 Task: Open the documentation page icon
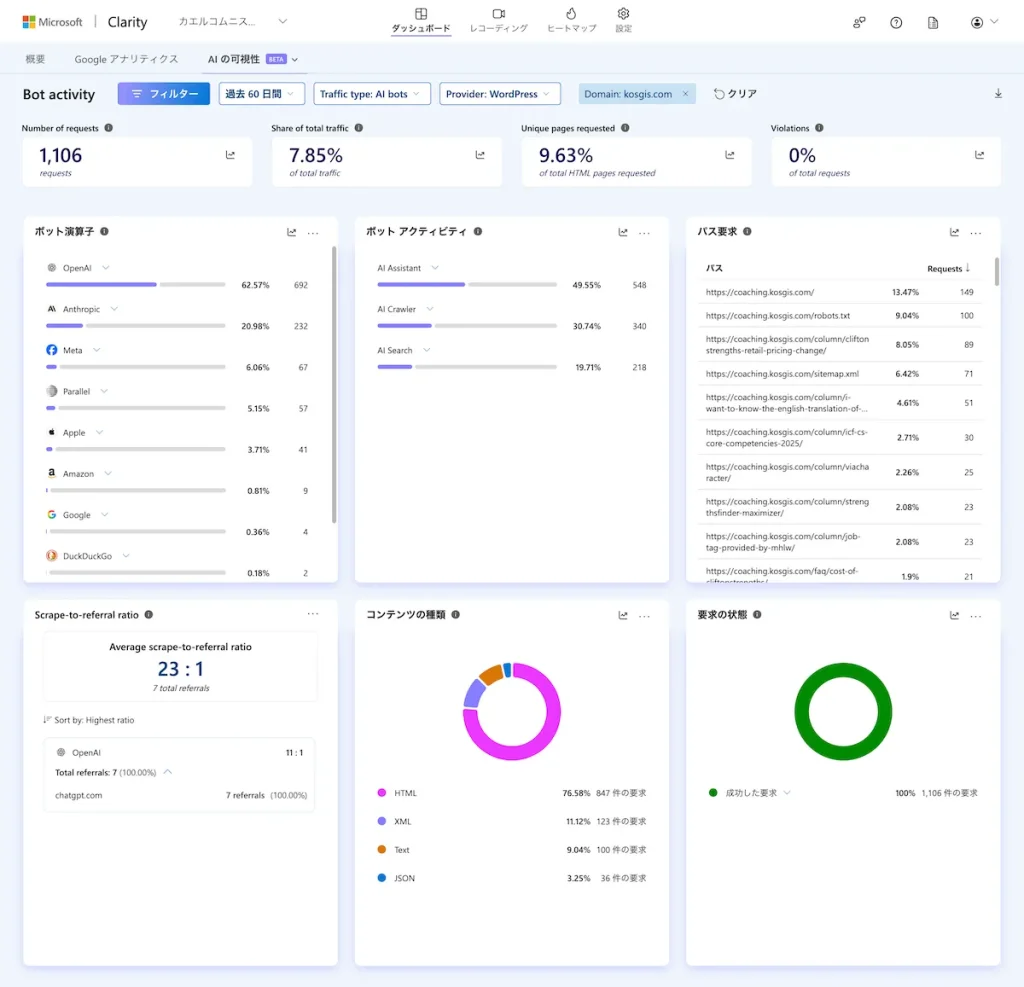[x=933, y=22]
